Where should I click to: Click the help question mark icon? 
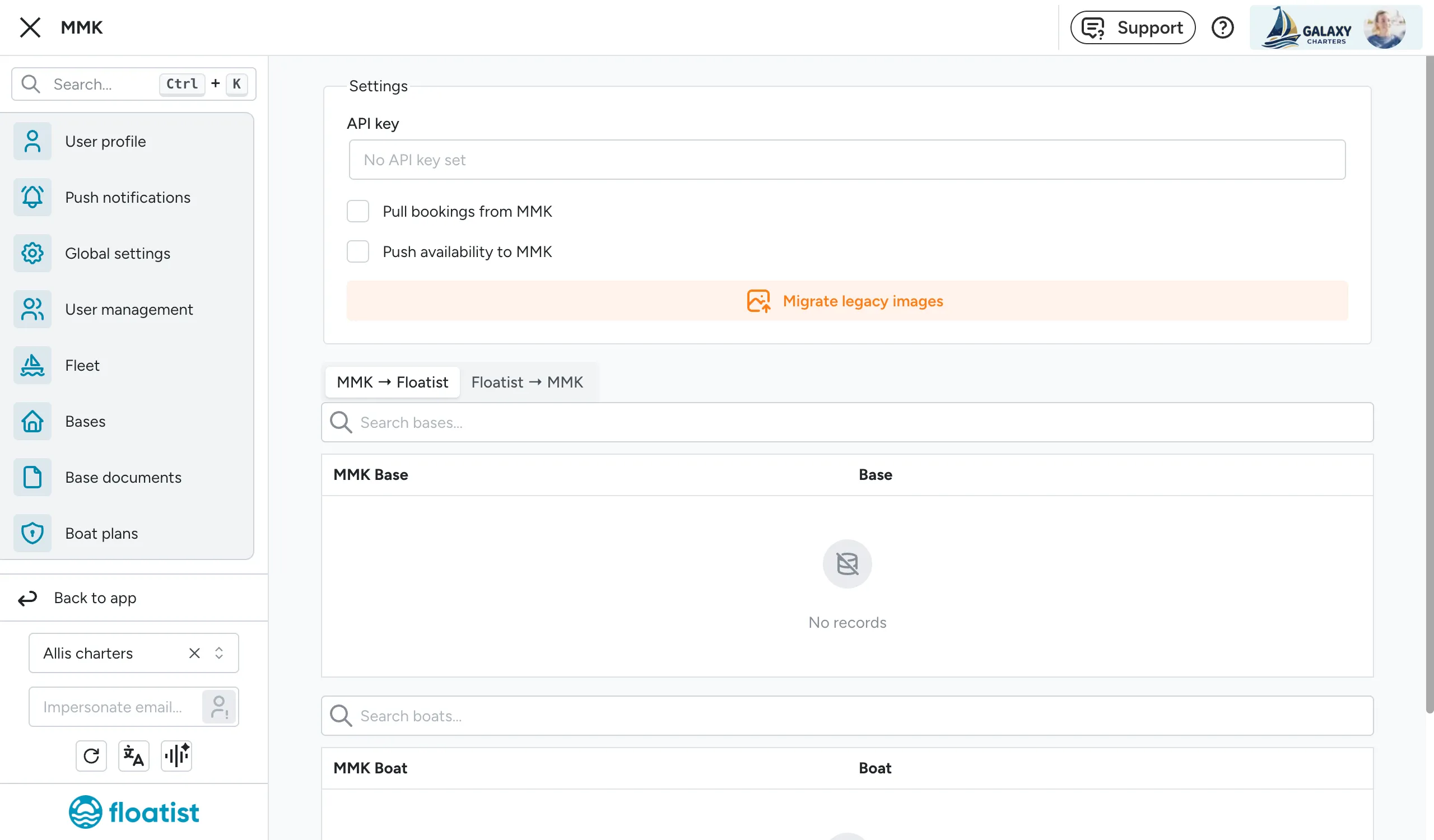click(1222, 27)
